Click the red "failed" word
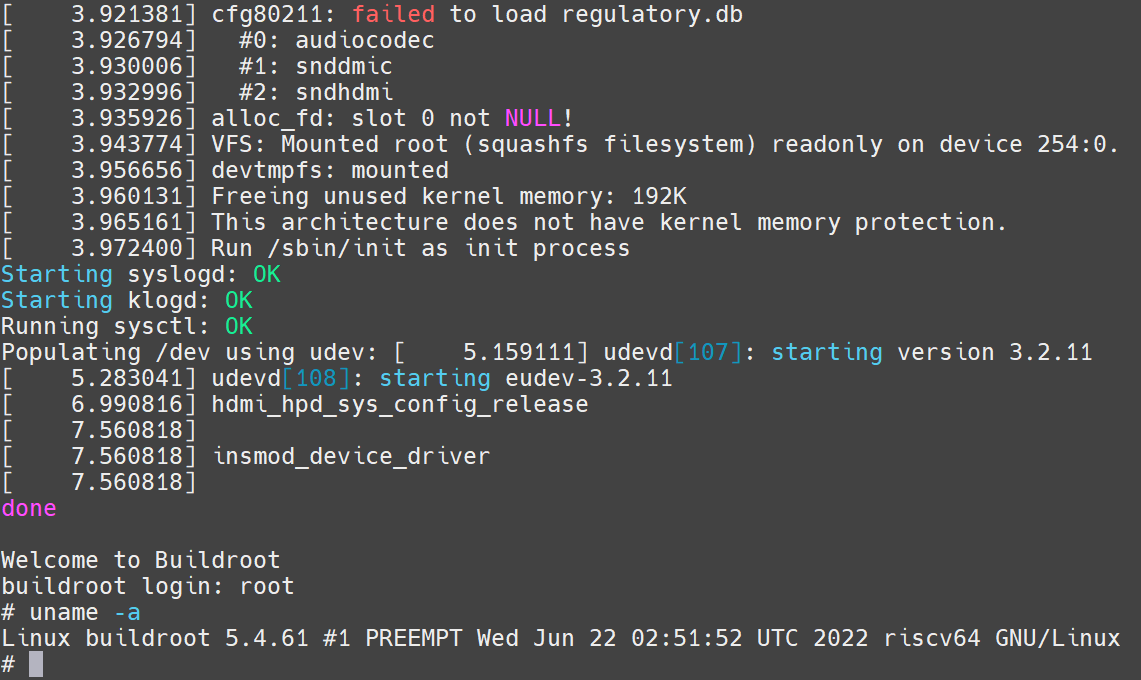The width and height of the screenshot is (1141, 680). (x=393, y=15)
